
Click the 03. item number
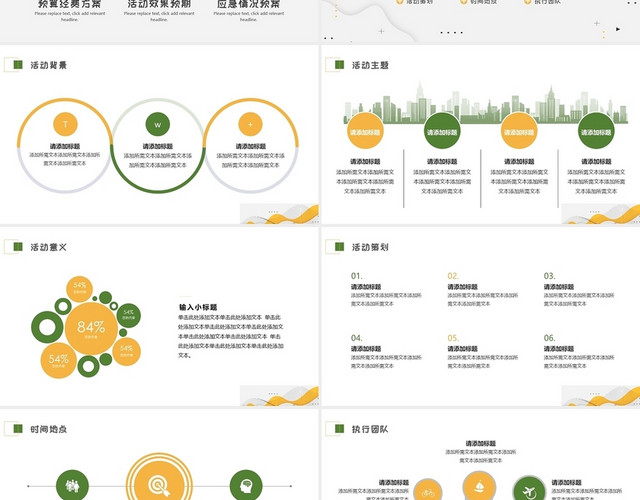pyautogui.click(x=549, y=276)
